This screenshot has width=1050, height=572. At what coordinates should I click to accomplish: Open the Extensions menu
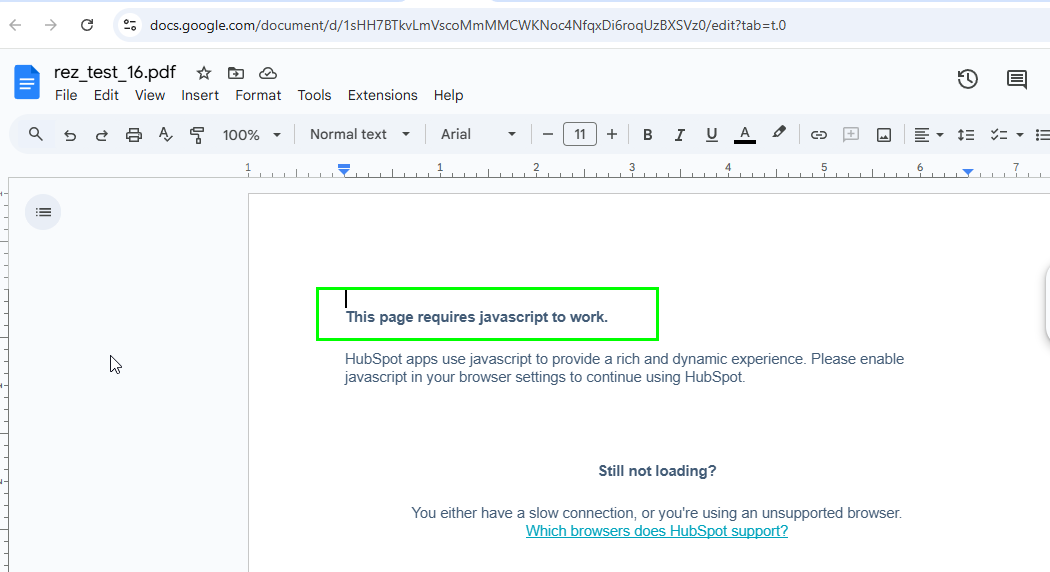(382, 95)
